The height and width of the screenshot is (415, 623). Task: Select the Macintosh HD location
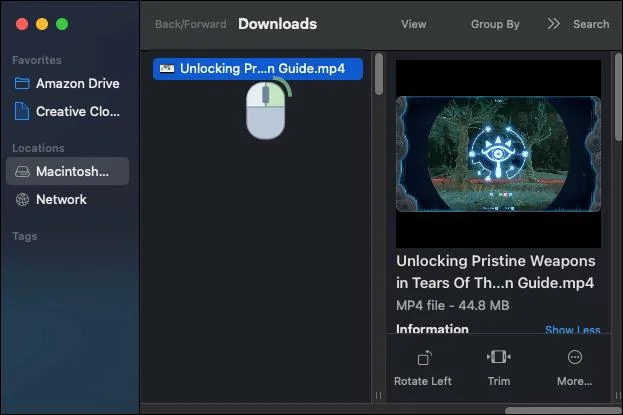pyautogui.click(x=67, y=171)
